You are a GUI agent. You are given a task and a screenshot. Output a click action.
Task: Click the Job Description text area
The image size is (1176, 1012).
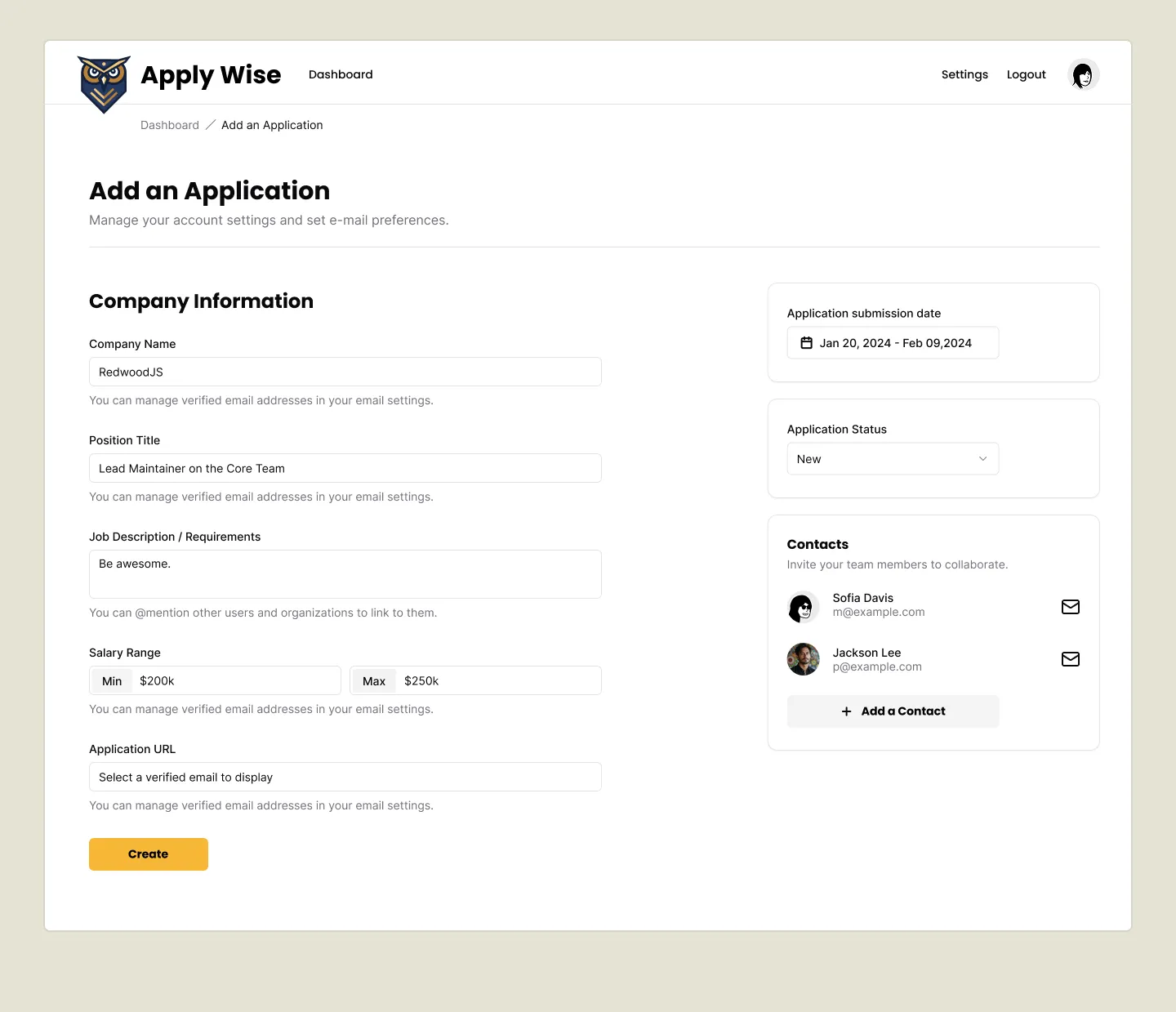tap(345, 574)
